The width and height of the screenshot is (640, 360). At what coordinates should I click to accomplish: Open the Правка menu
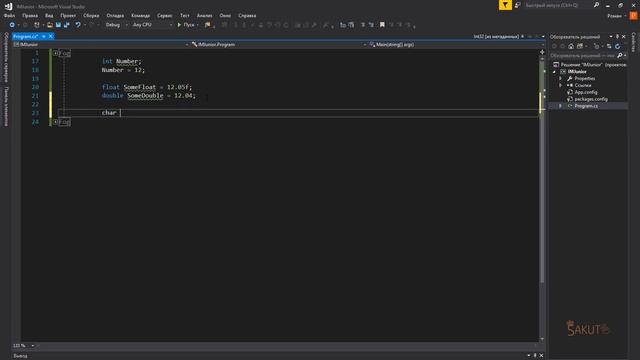[x=30, y=16]
